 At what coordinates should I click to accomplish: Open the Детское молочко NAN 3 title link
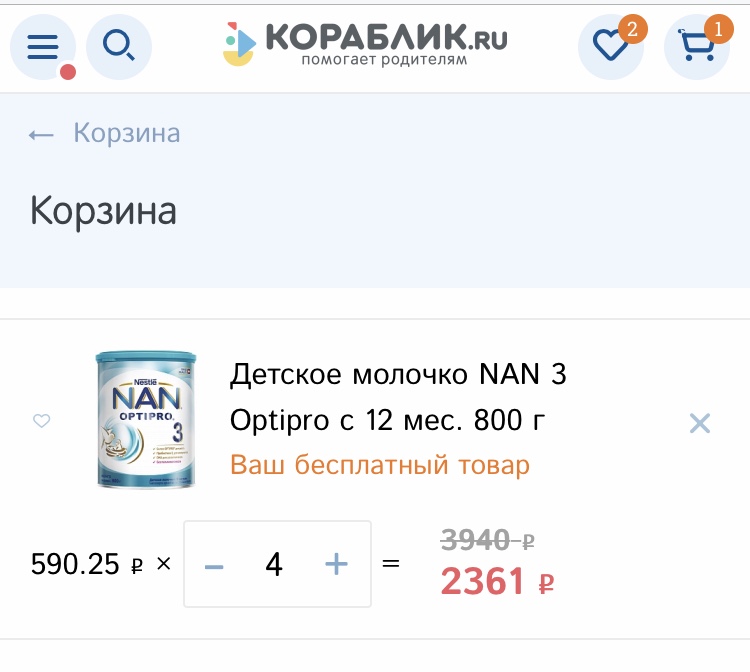tap(398, 398)
